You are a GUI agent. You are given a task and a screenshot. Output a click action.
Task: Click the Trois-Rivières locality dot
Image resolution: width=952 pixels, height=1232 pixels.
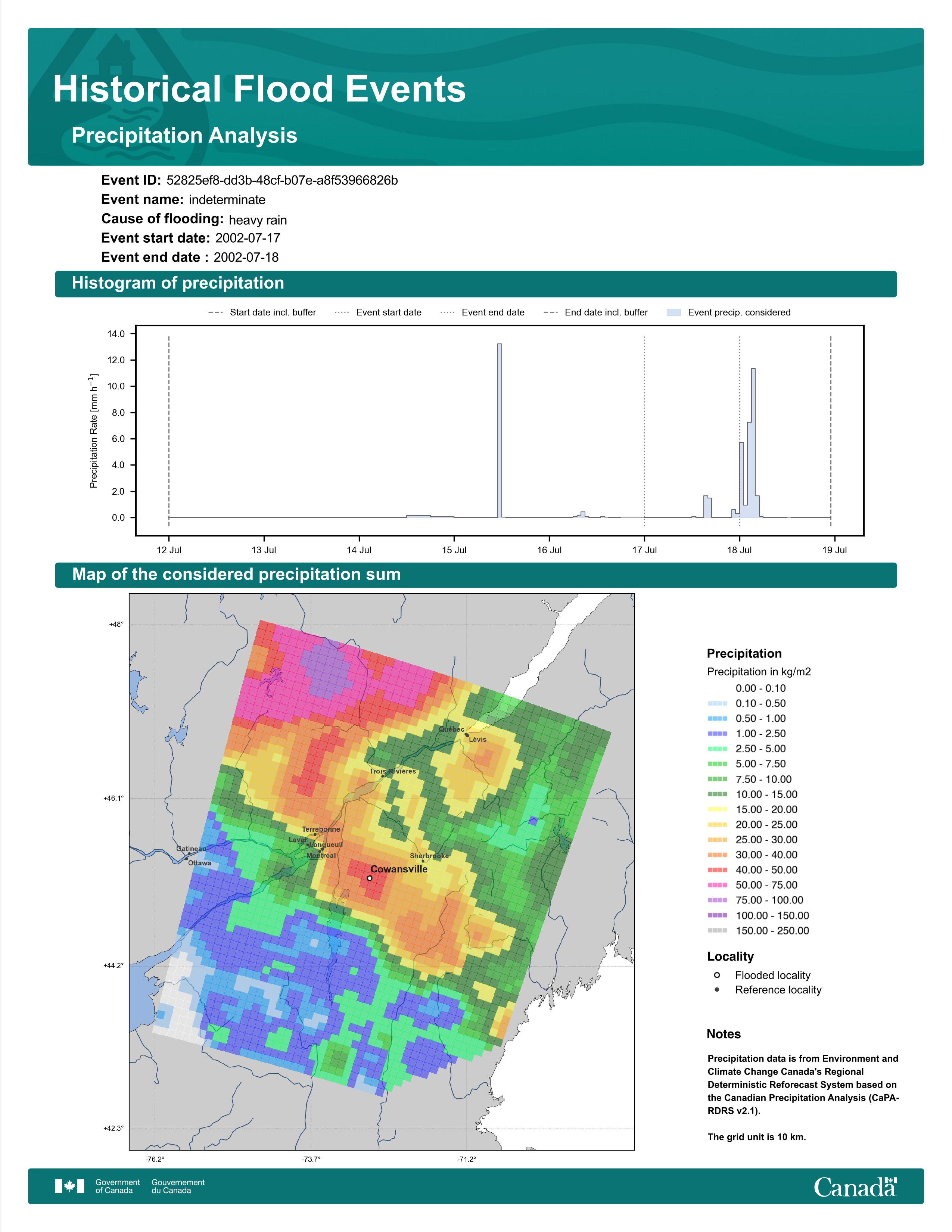[383, 776]
